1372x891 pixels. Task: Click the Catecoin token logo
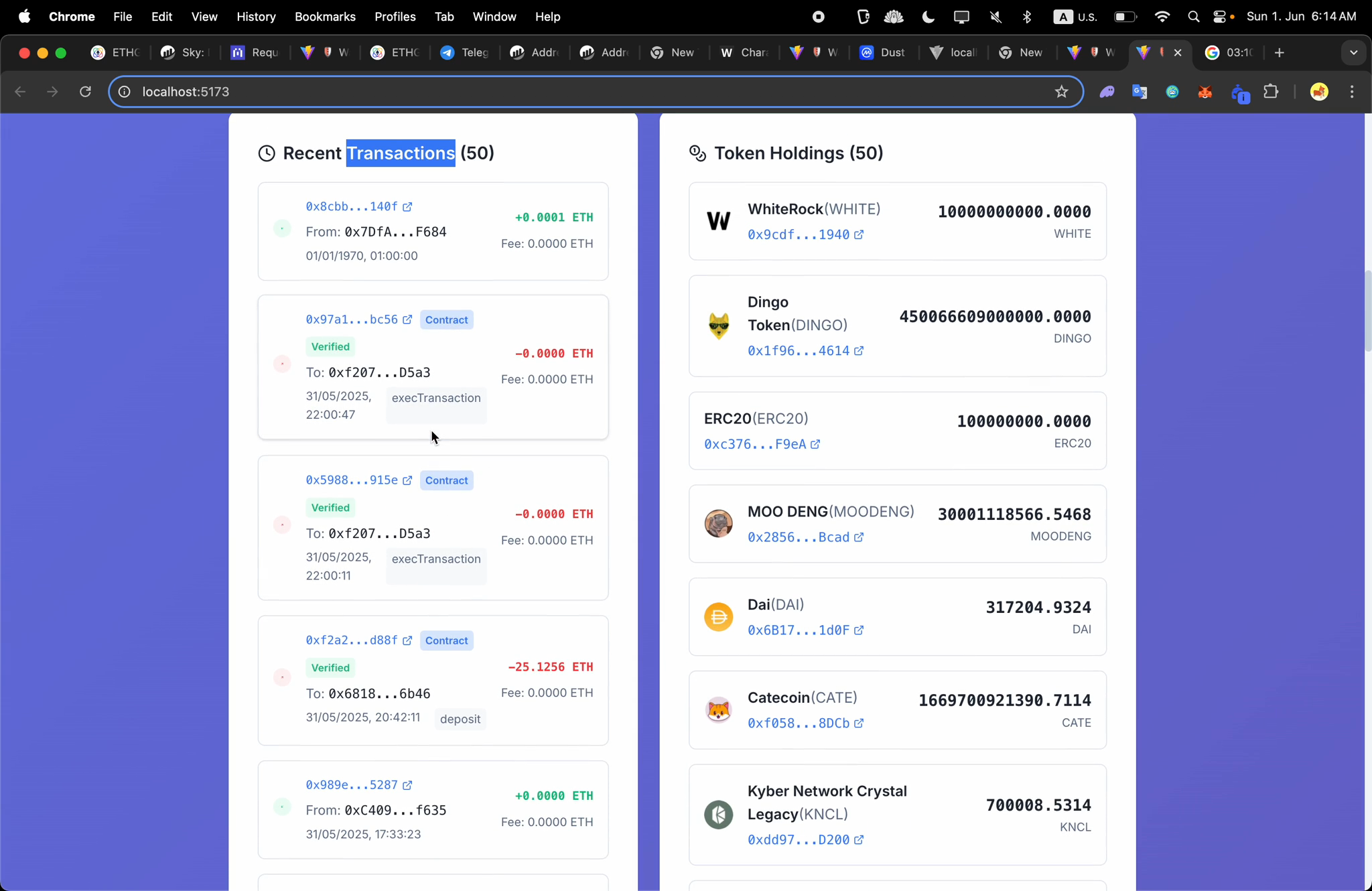pyautogui.click(x=719, y=710)
